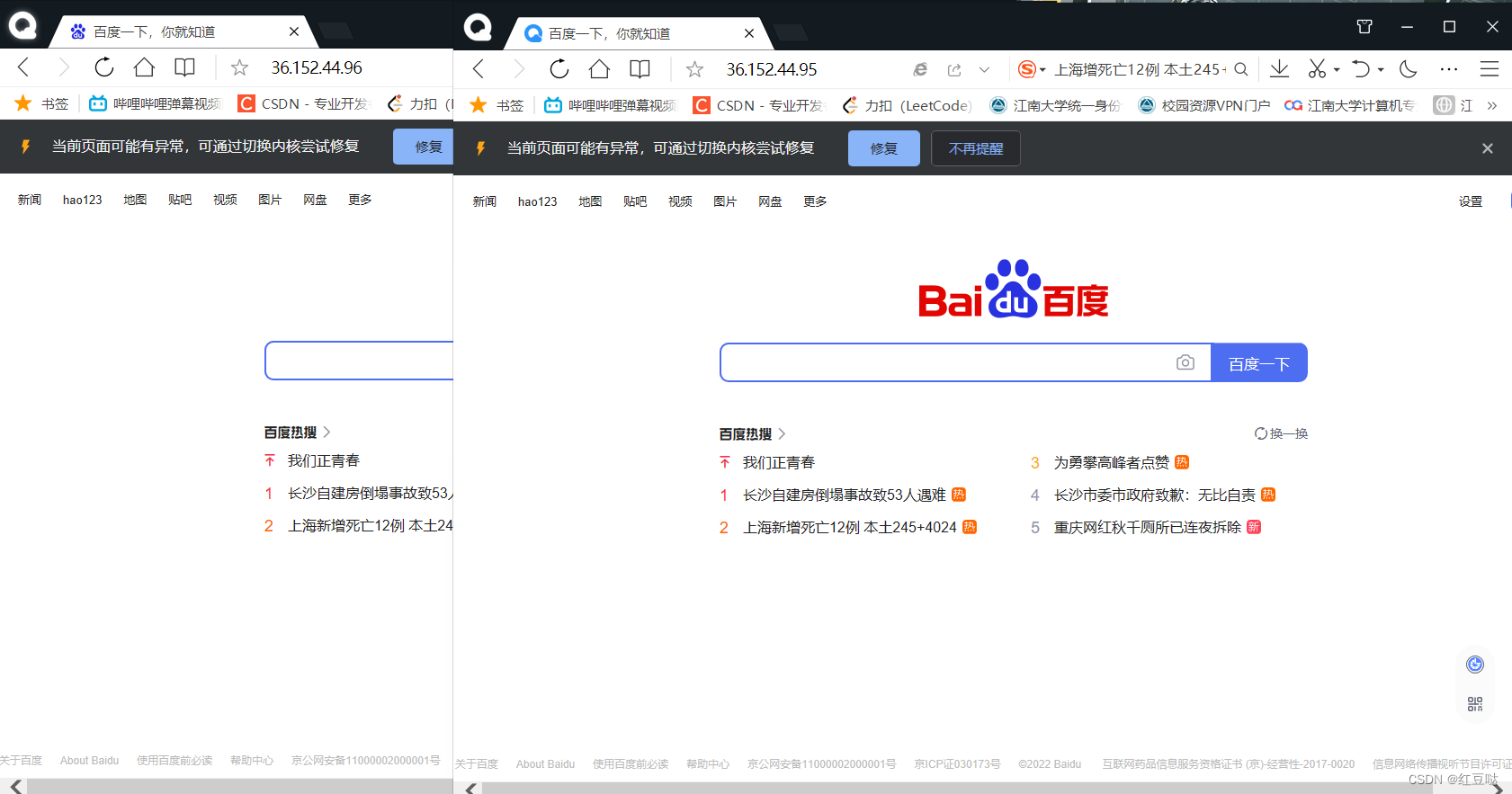Screen dimensions: 1512x794
Task: Open 视频 nav link in right window
Action: tap(680, 201)
